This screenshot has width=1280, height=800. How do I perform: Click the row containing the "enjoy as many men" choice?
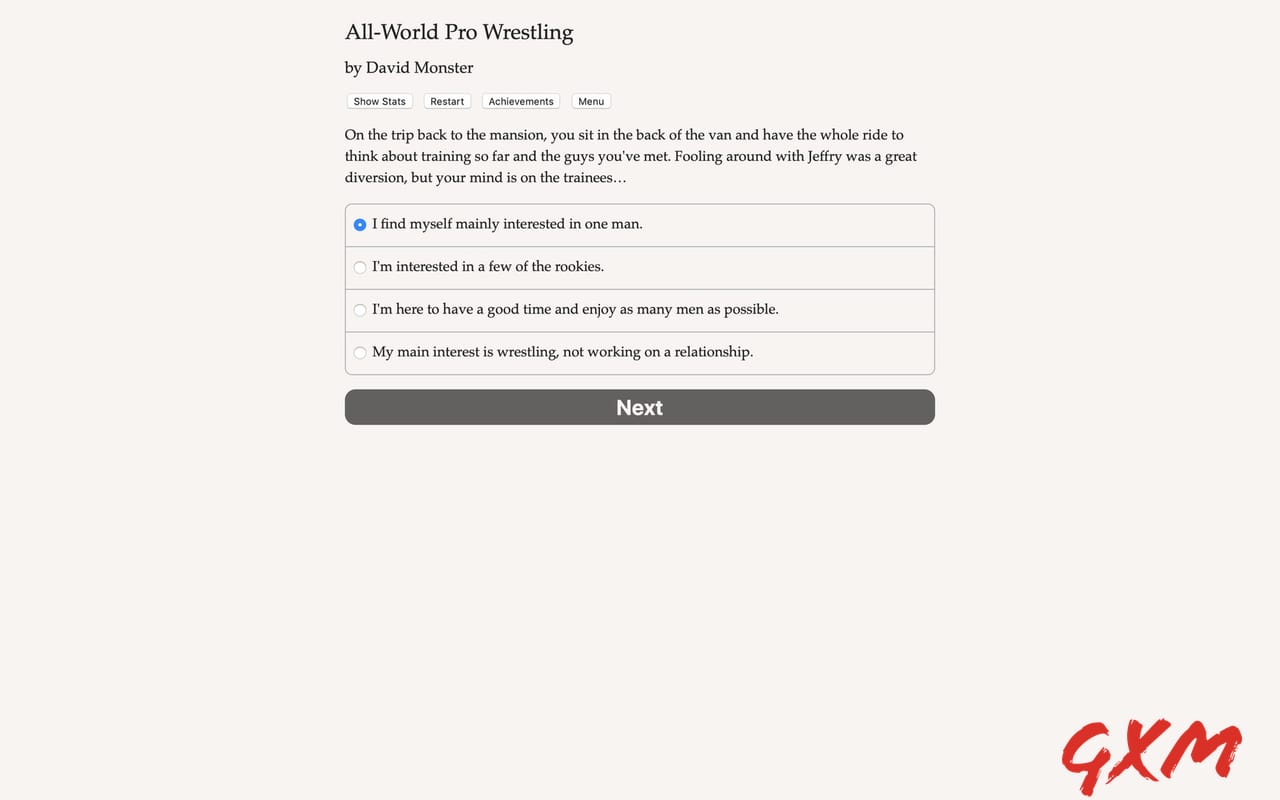pos(639,310)
